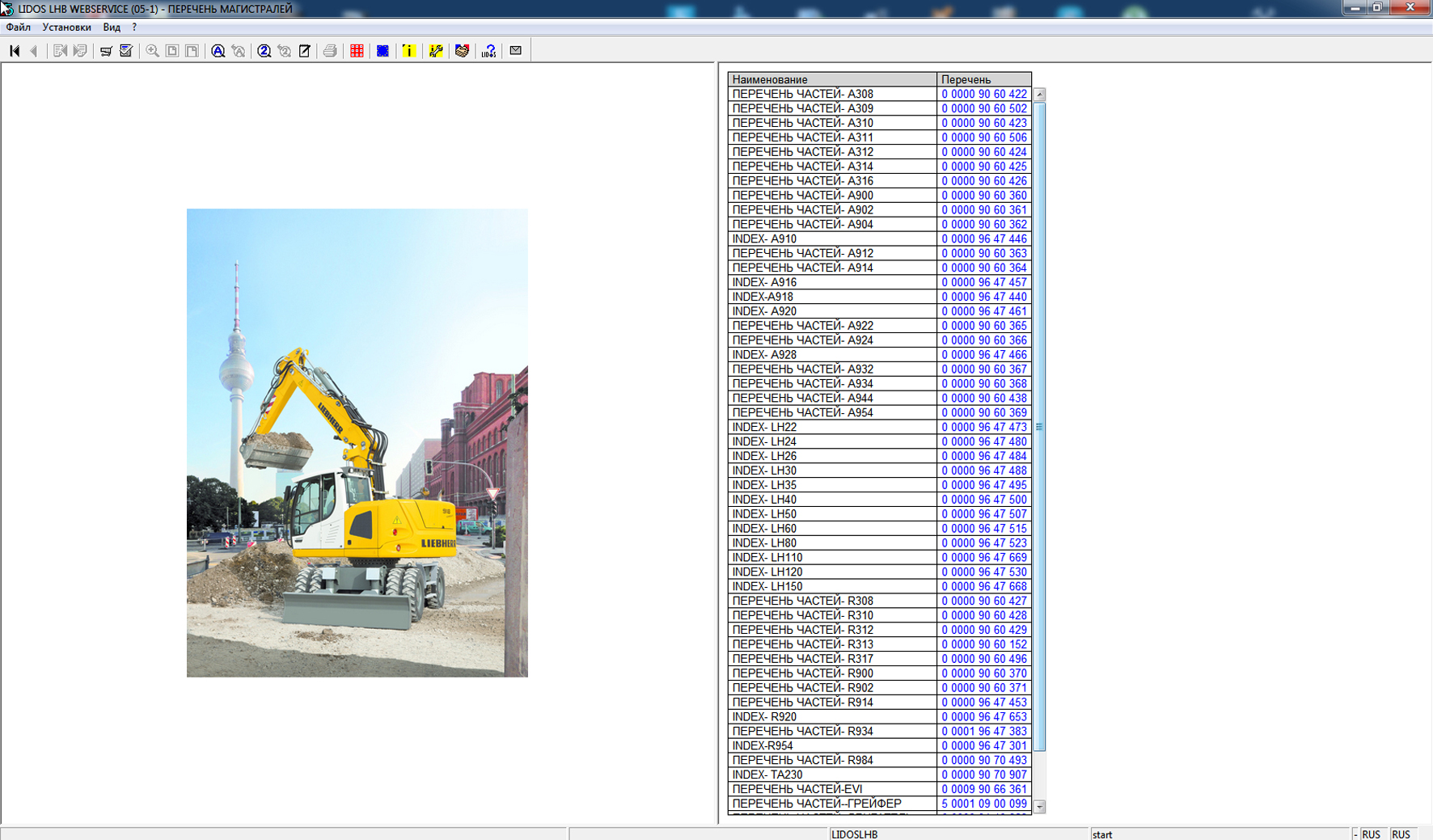Click the checklist order form icon
The height and width of the screenshot is (840, 1433).
[x=126, y=51]
